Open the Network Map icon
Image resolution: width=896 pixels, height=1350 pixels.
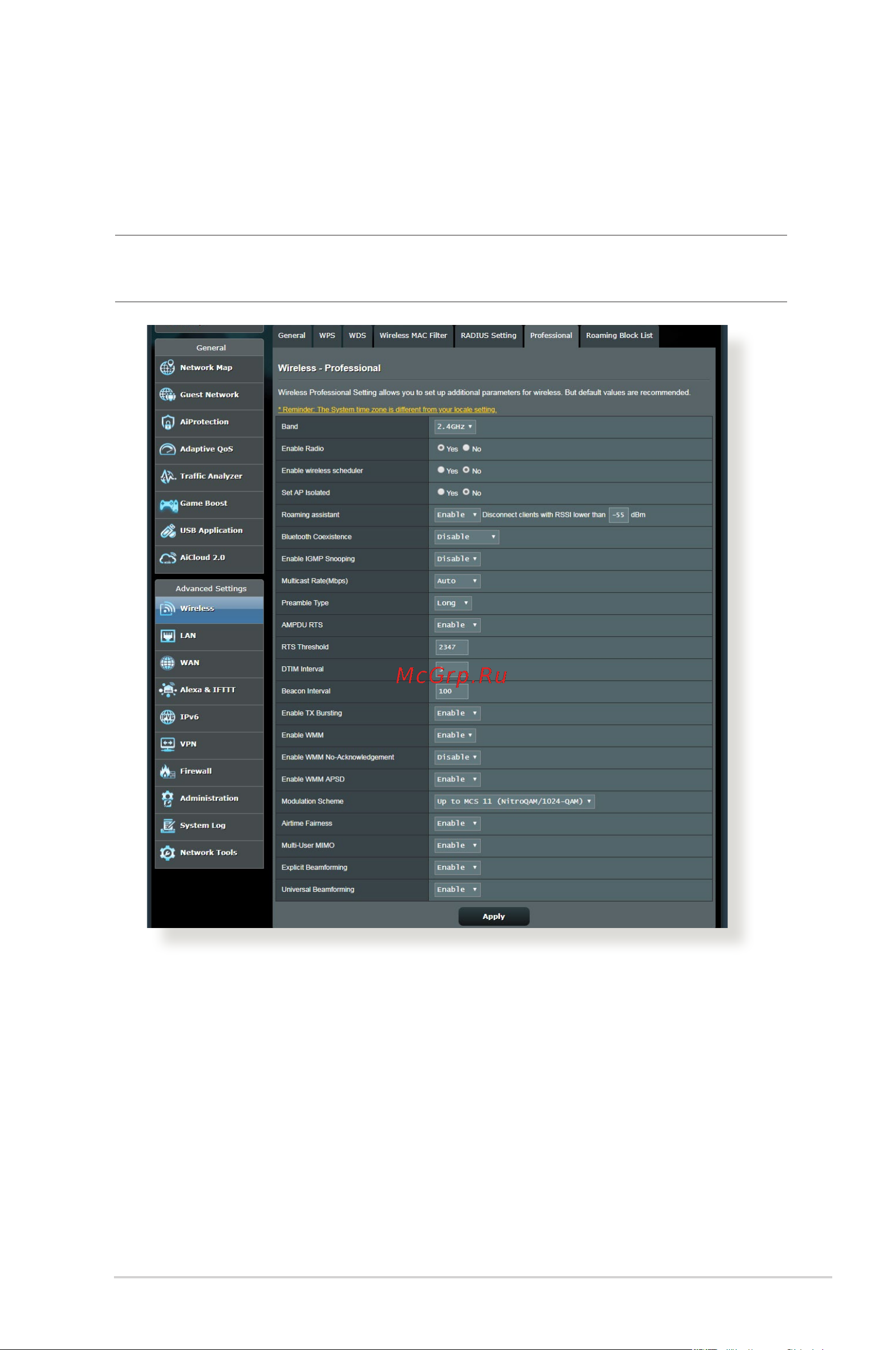[168, 367]
